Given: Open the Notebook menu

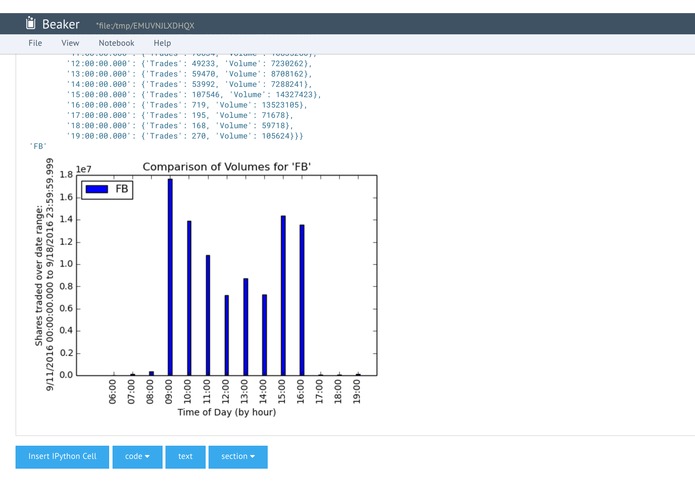Looking at the screenshot, I should (116, 43).
